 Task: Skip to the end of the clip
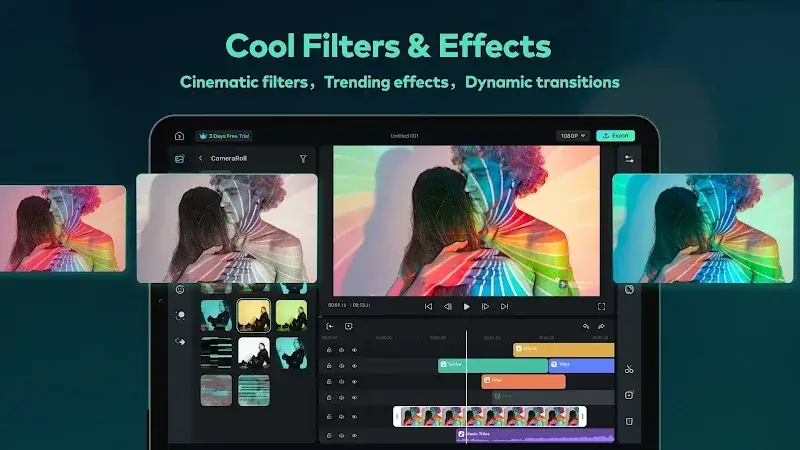[504, 306]
